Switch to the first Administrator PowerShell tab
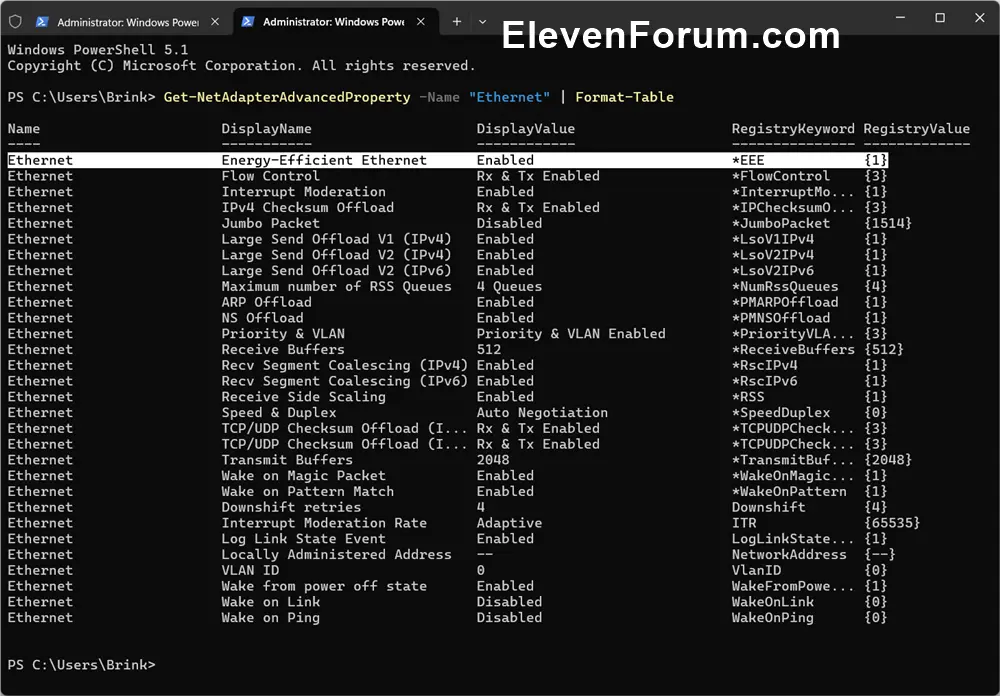Image resolution: width=1000 pixels, height=696 pixels. click(128, 22)
